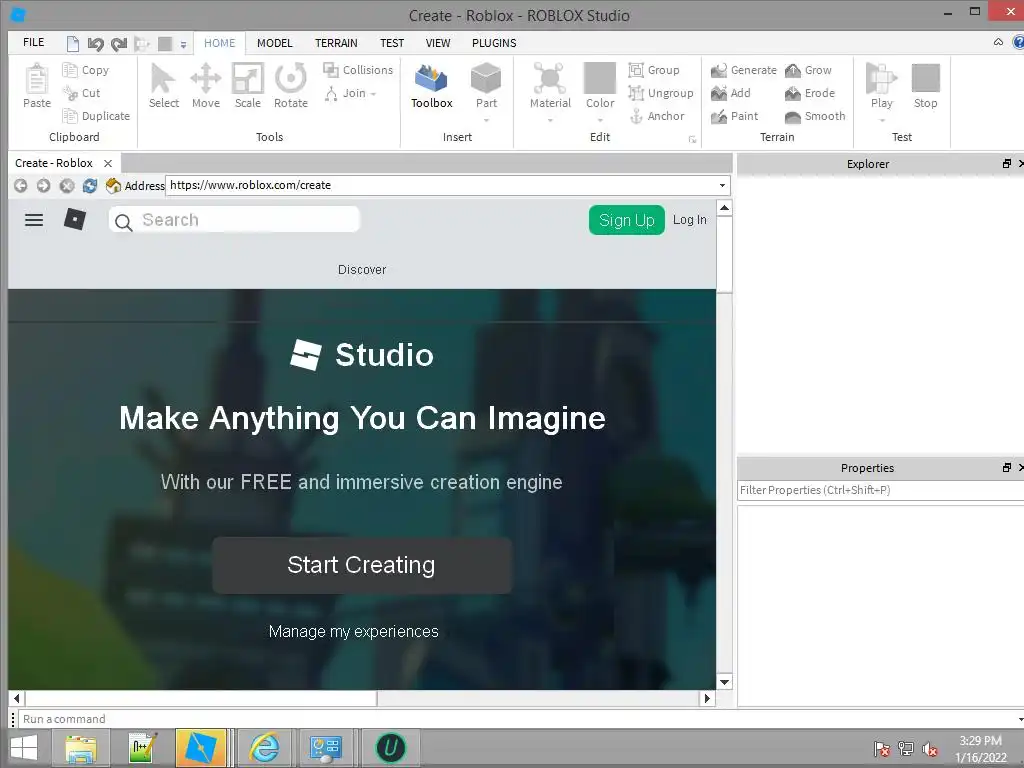This screenshot has width=1024, height=768.
Task: Switch to the MODEL ribbon tab
Action: pos(274,43)
